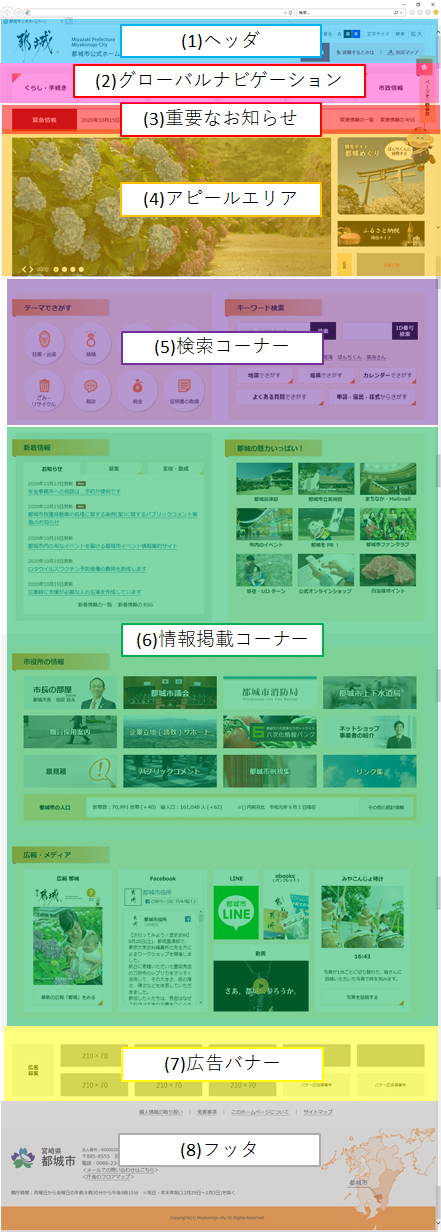Click the keyword 検索 button
Viewport: 441px width, 1232px height.
(x=321, y=330)
